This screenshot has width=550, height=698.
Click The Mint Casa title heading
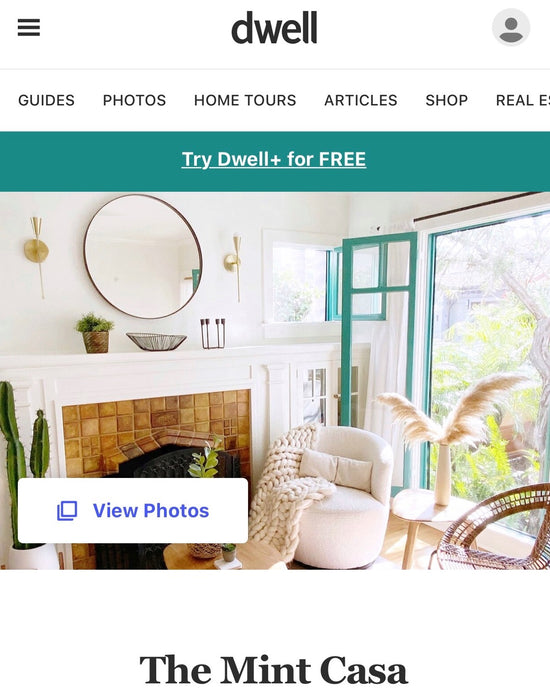[x=274, y=670]
